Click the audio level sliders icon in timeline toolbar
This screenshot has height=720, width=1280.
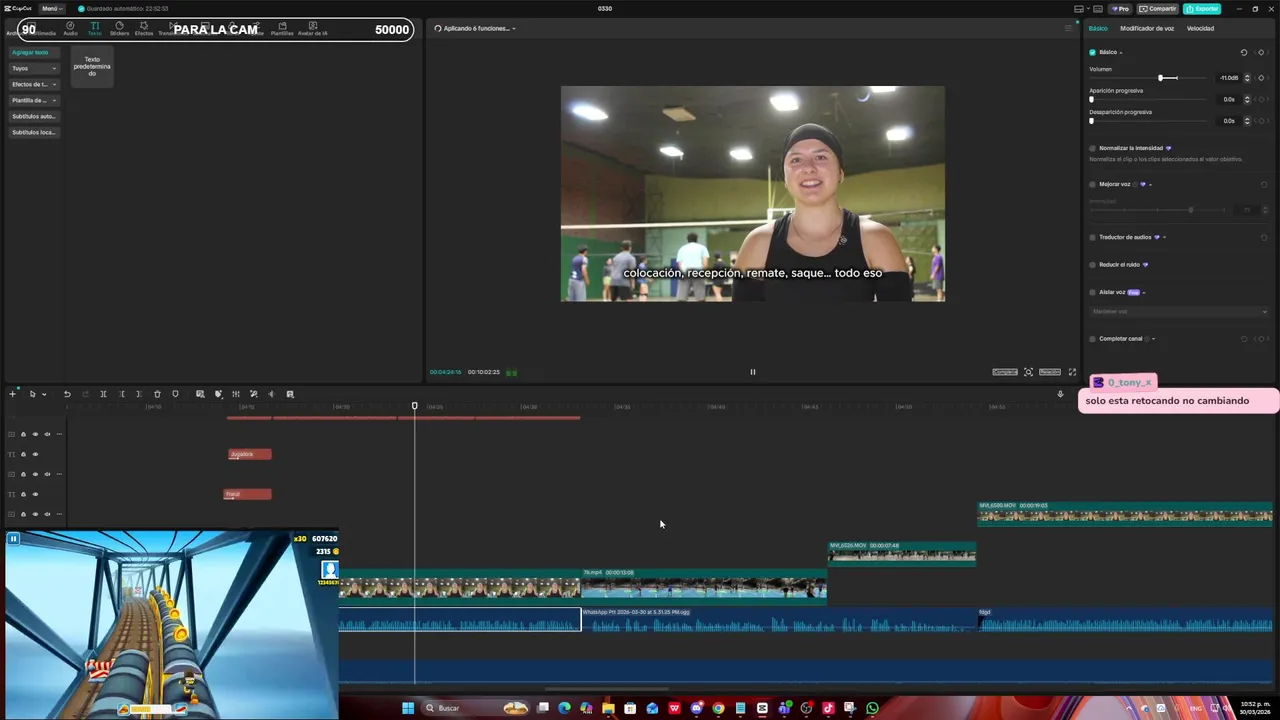(235, 394)
